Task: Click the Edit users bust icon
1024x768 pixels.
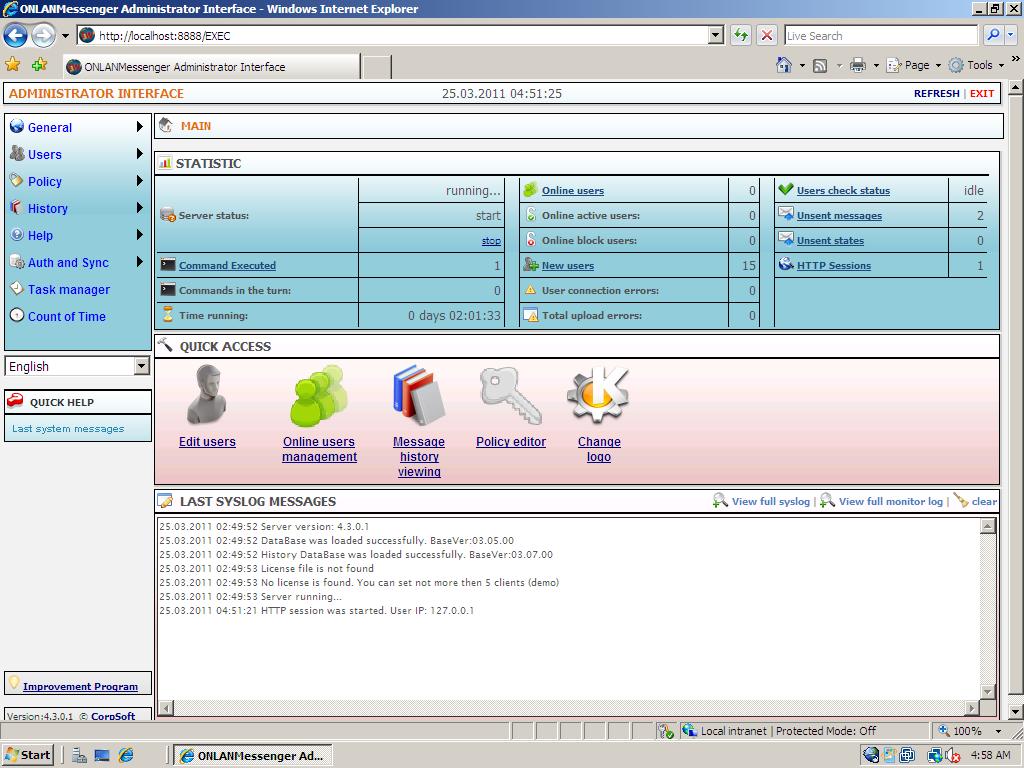Action: click(207, 396)
